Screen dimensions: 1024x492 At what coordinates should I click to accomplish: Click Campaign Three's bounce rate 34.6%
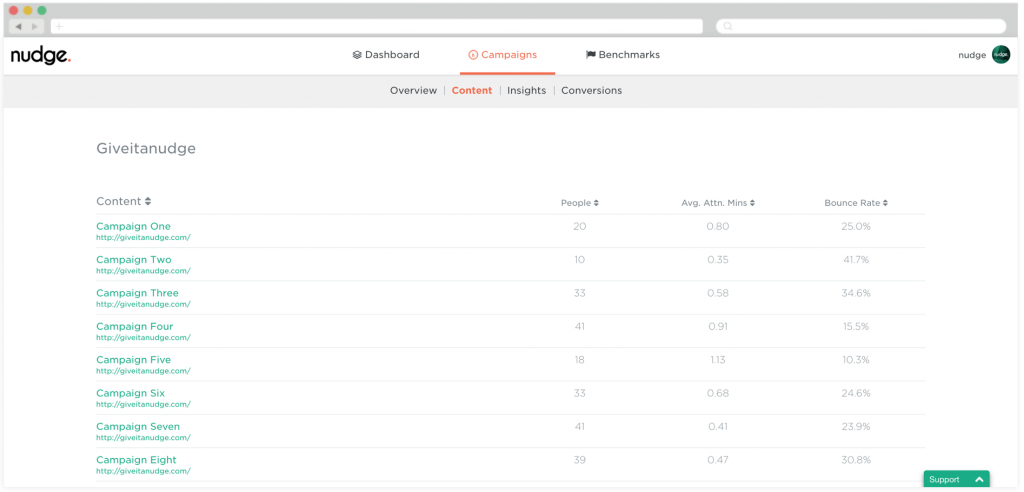856,293
